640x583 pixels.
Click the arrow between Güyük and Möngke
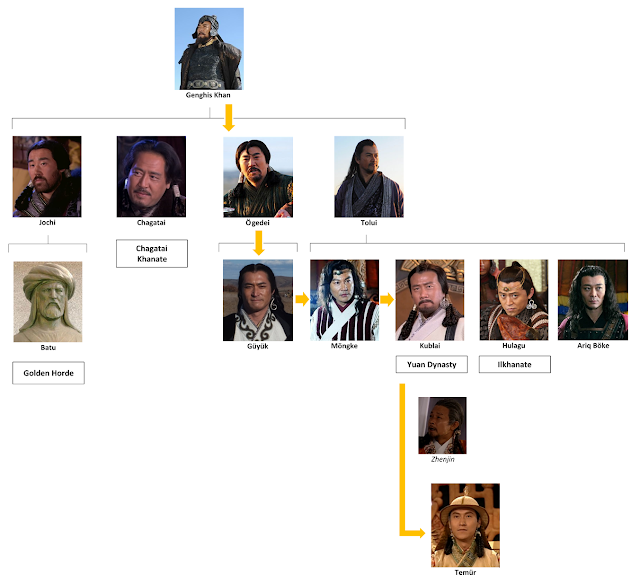(x=302, y=299)
